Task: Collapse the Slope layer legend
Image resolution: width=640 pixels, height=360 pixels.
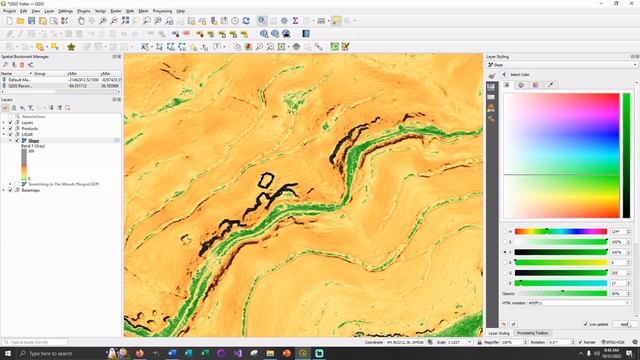Action: pyautogui.click(x=11, y=140)
